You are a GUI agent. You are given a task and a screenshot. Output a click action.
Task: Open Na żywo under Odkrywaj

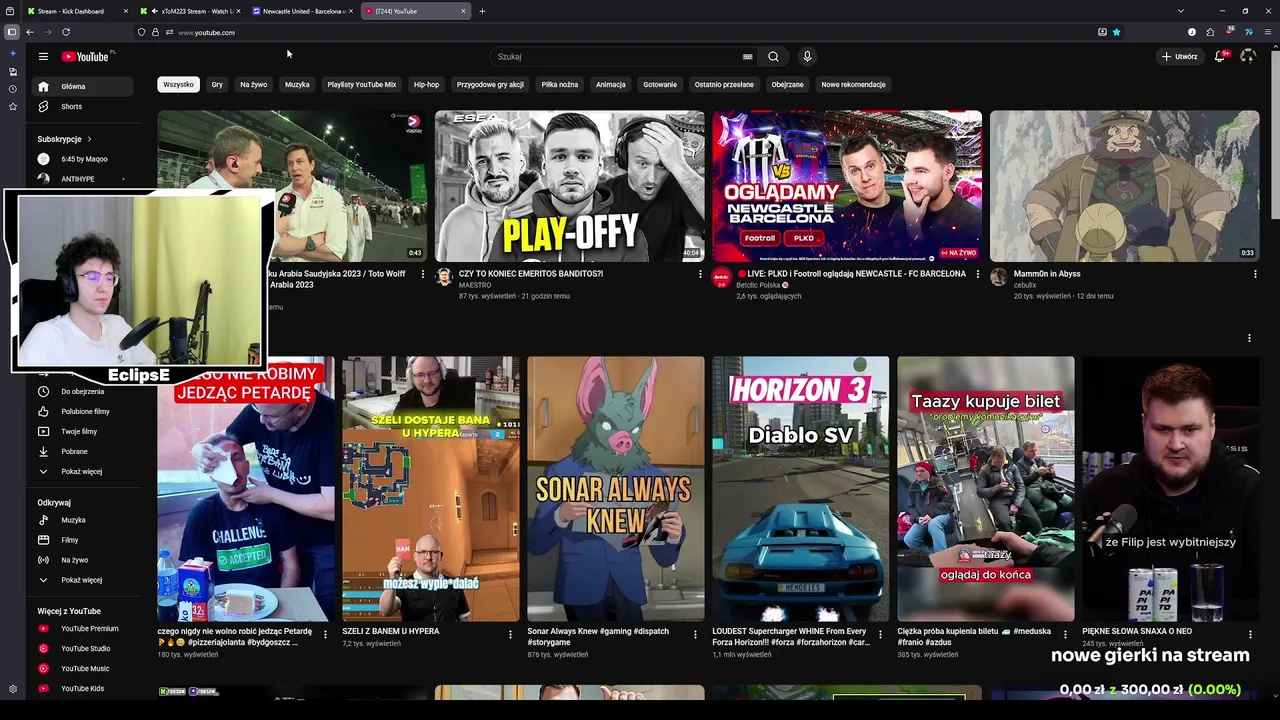(x=80, y=560)
